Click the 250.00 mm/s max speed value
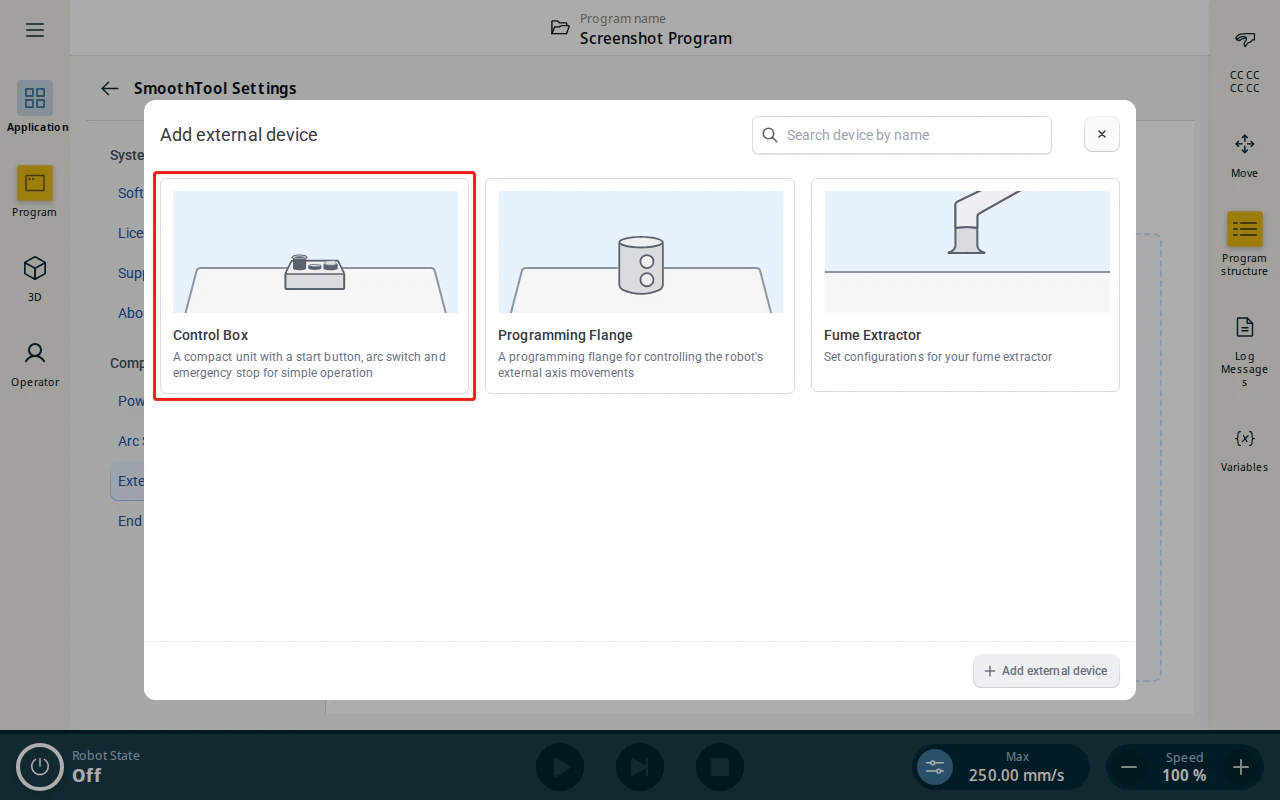The height and width of the screenshot is (800, 1280). (x=1016, y=775)
